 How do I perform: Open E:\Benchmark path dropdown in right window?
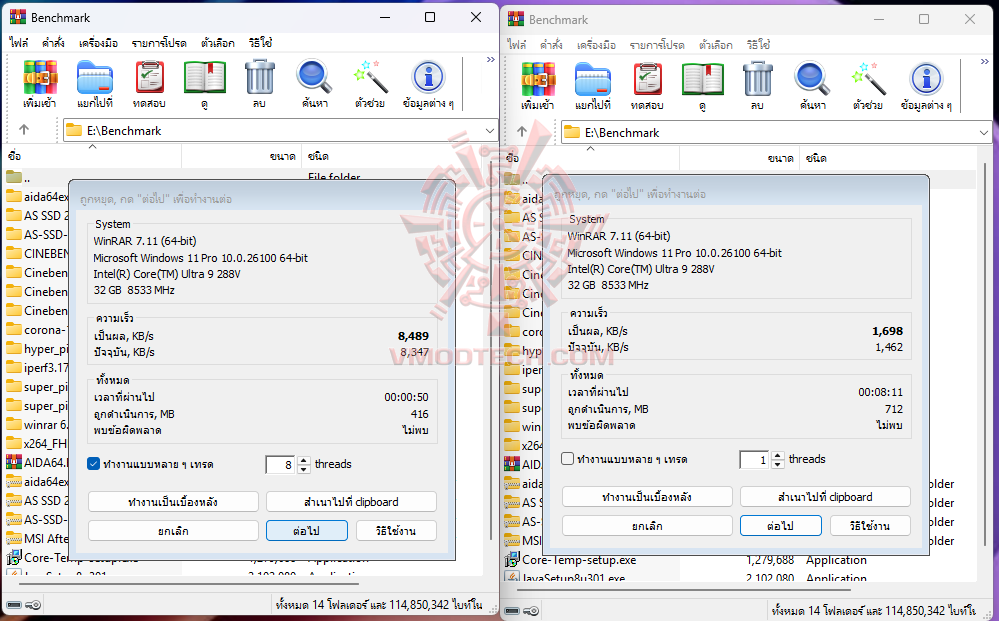[x=984, y=132]
